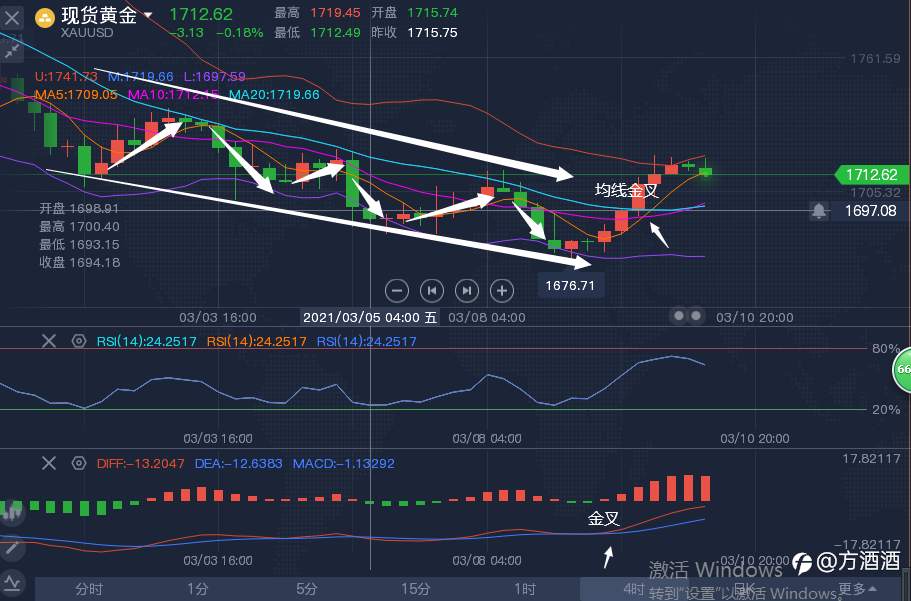The image size is (911, 601).
Task: Click the current price tag 1712.62
Action: [871, 174]
